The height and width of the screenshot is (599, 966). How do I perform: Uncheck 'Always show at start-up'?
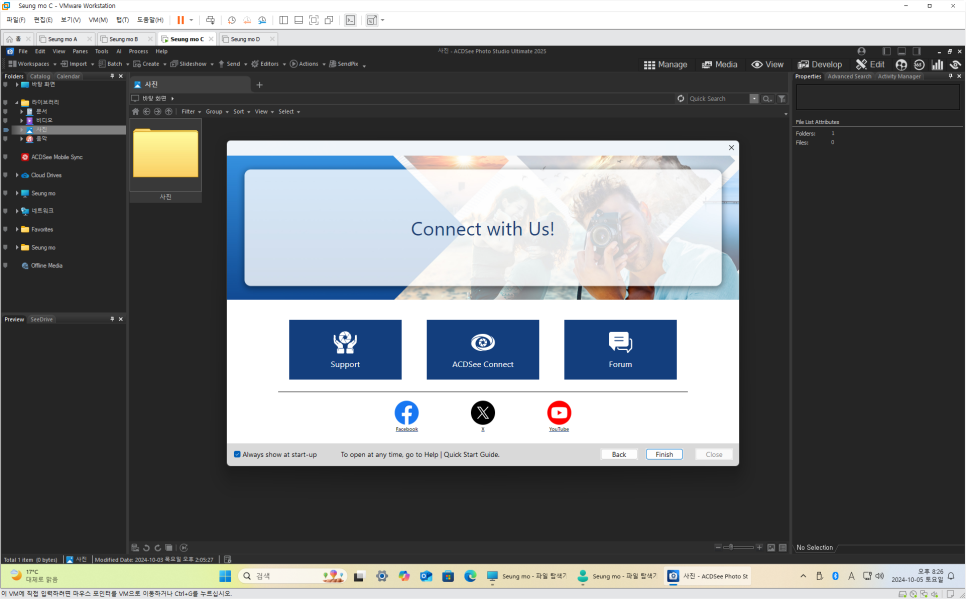[x=237, y=454]
